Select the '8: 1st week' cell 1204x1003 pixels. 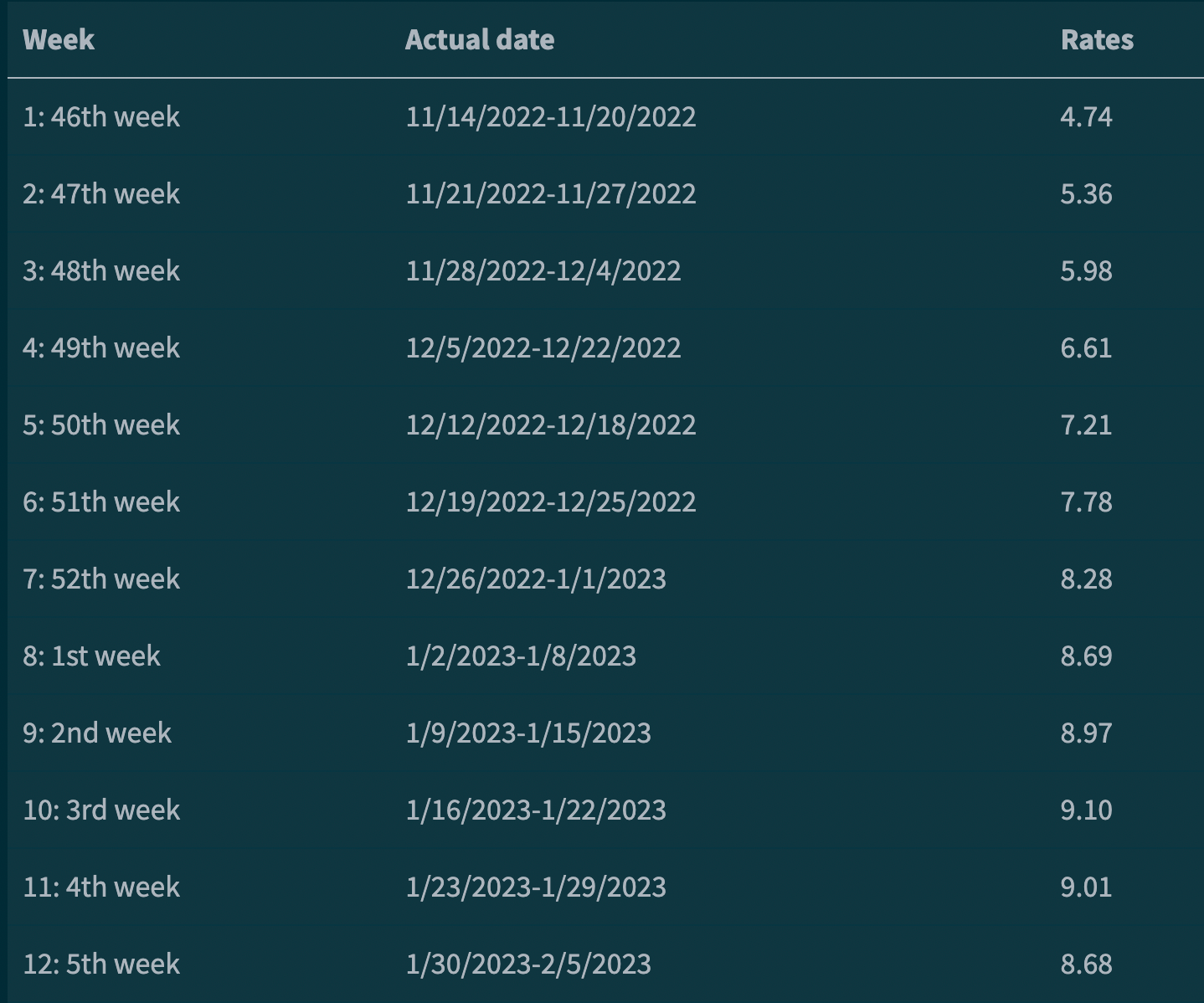(91, 656)
